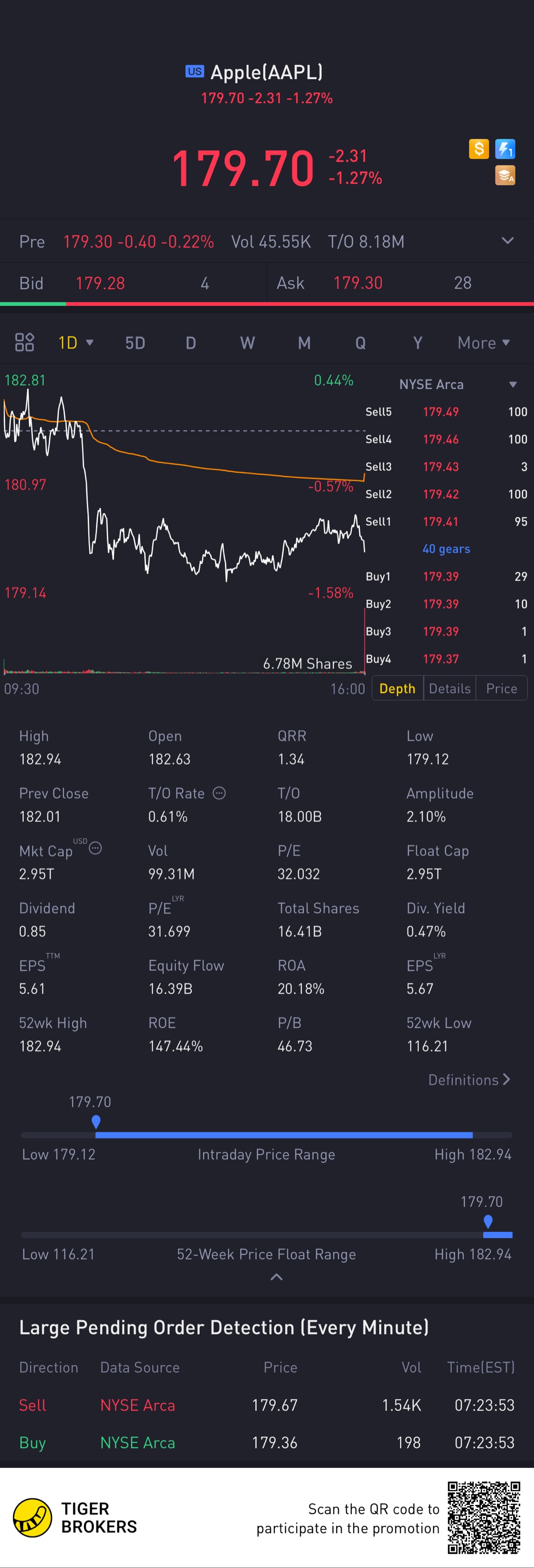Expand the pre-market quote row chevron

click(507, 240)
